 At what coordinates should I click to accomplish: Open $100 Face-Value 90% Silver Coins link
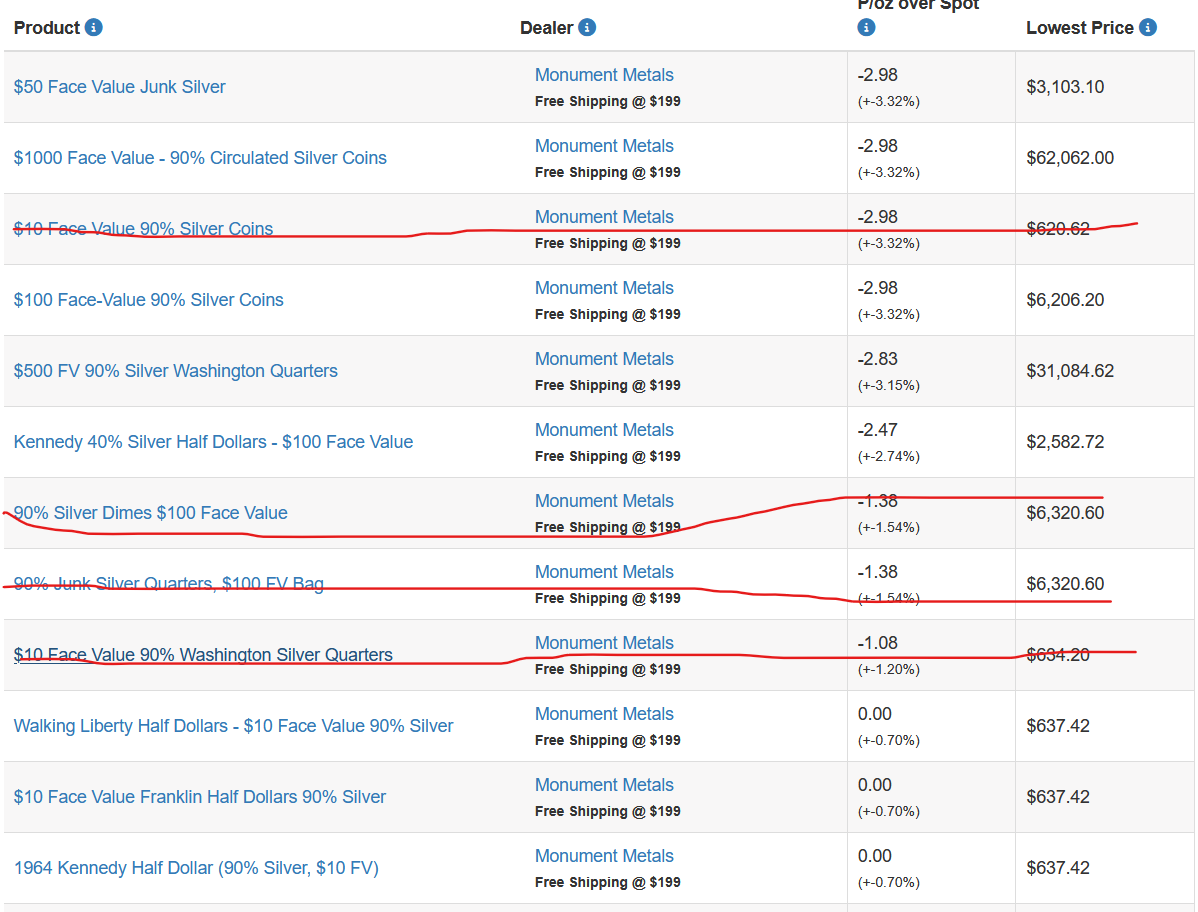tap(148, 300)
